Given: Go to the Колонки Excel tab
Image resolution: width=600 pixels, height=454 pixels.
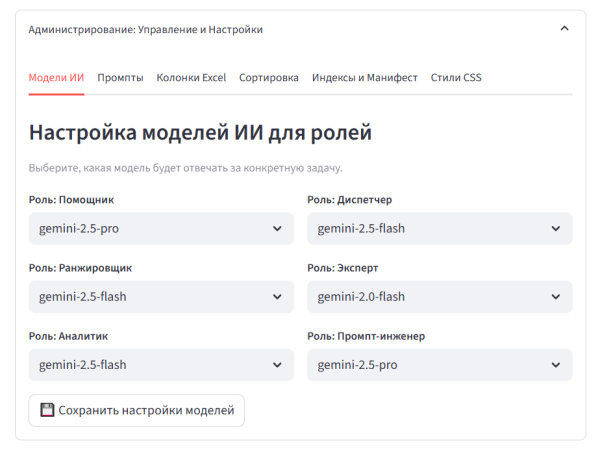Looking at the screenshot, I should [191, 78].
